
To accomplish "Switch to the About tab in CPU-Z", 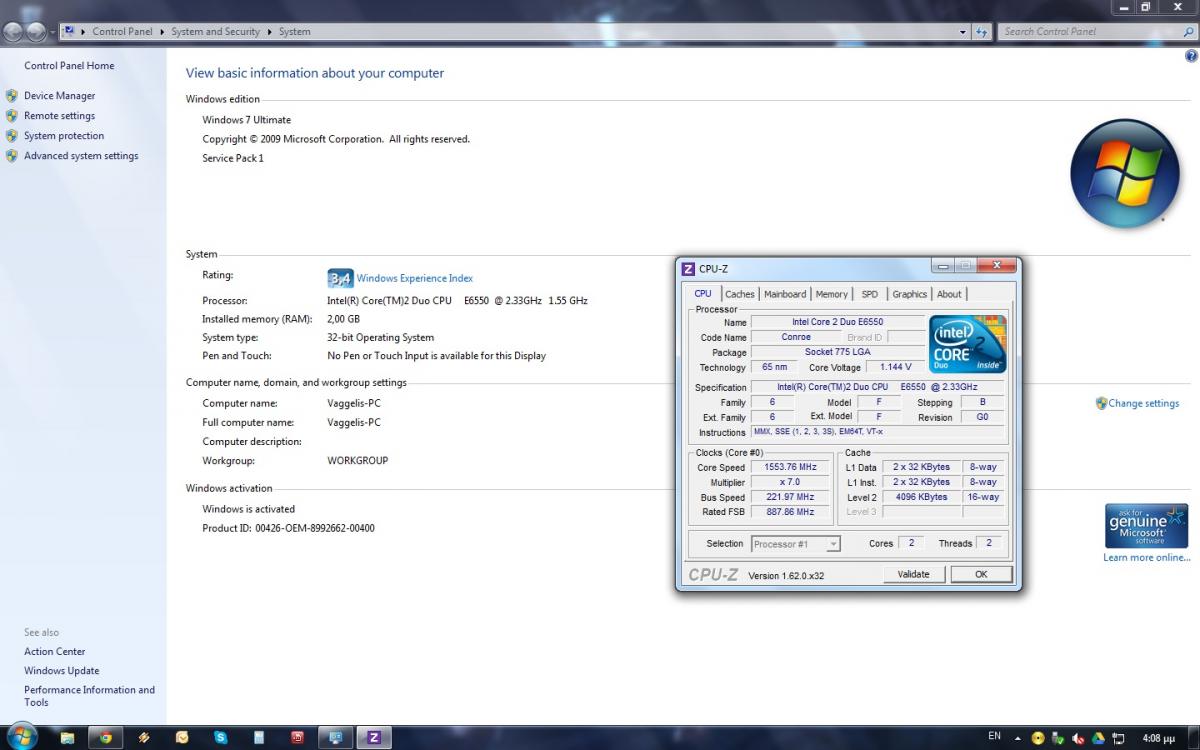I will tap(950, 294).
